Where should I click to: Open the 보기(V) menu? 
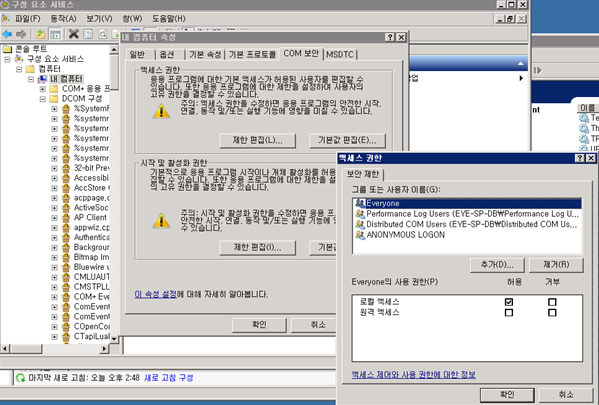pos(99,19)
